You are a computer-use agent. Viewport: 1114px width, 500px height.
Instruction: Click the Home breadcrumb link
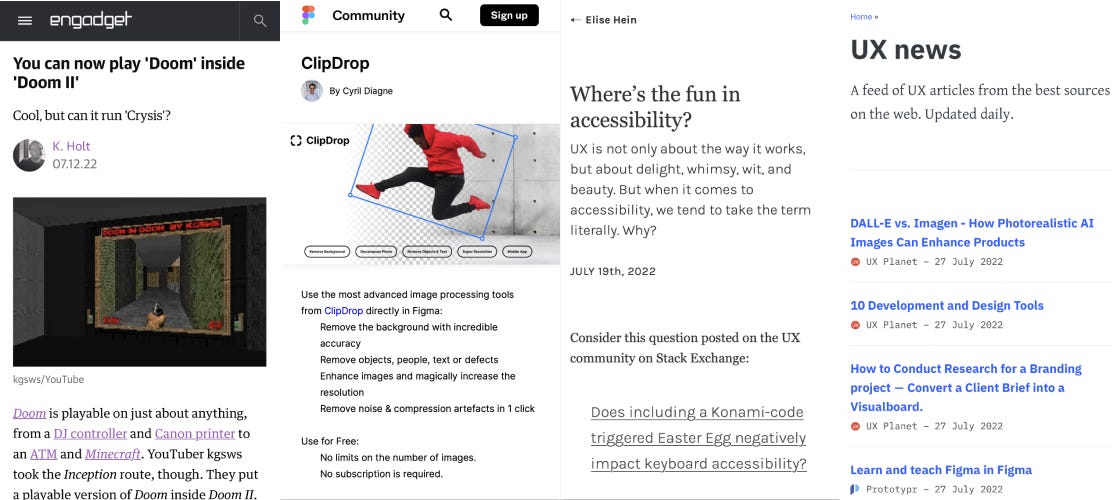[861, 16]
